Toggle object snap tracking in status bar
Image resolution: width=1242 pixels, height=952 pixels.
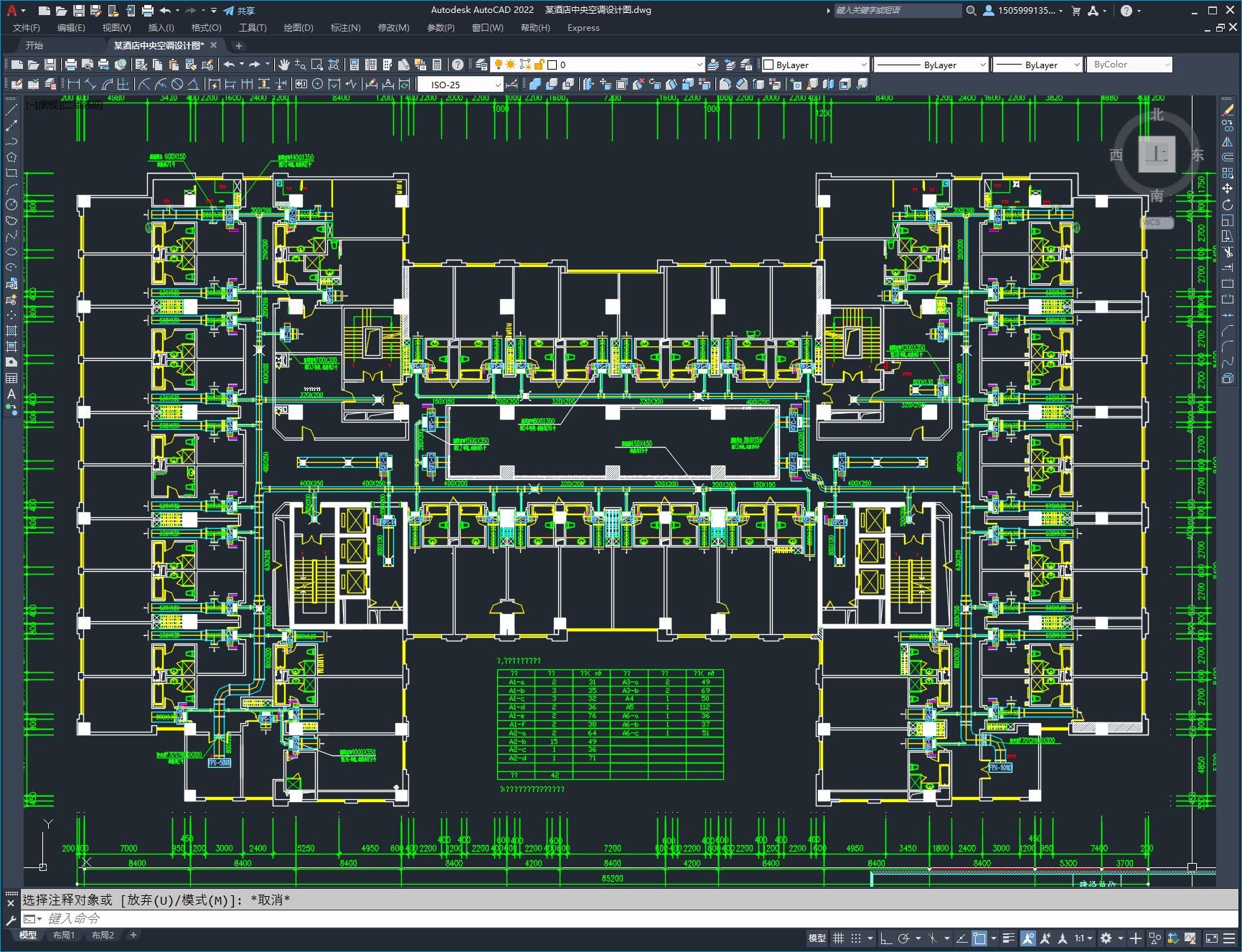(x=961, y=938)
